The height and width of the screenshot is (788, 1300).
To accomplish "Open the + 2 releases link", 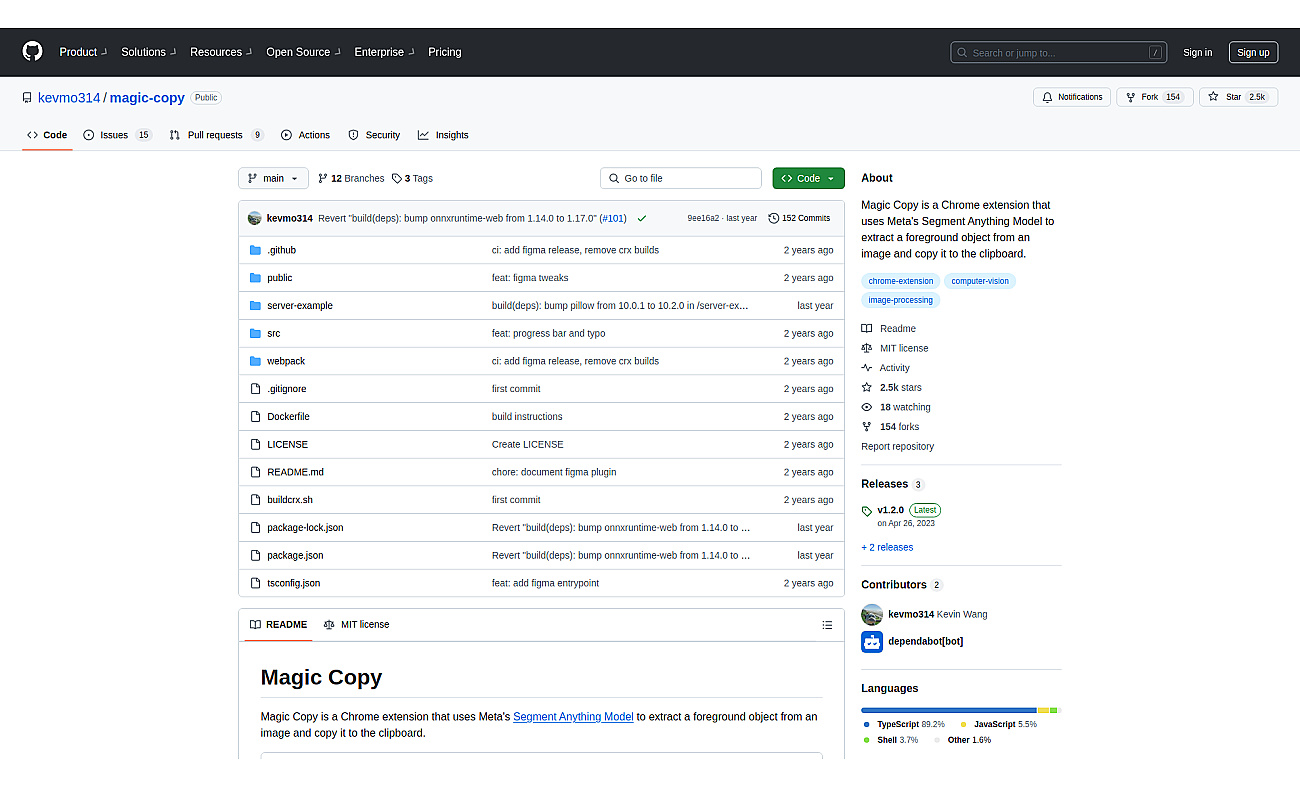I will click(x=887, y=548).
